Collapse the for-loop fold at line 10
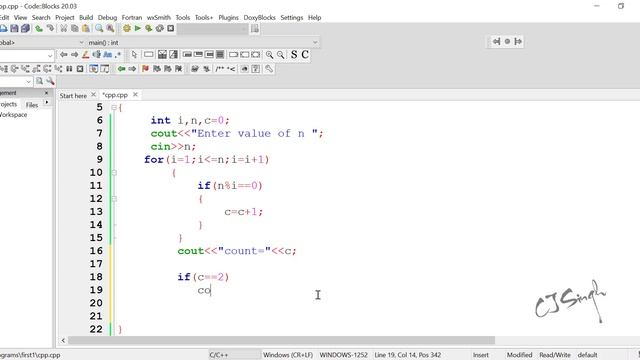This screenshot has height=360, width=640. coord(114,173)
